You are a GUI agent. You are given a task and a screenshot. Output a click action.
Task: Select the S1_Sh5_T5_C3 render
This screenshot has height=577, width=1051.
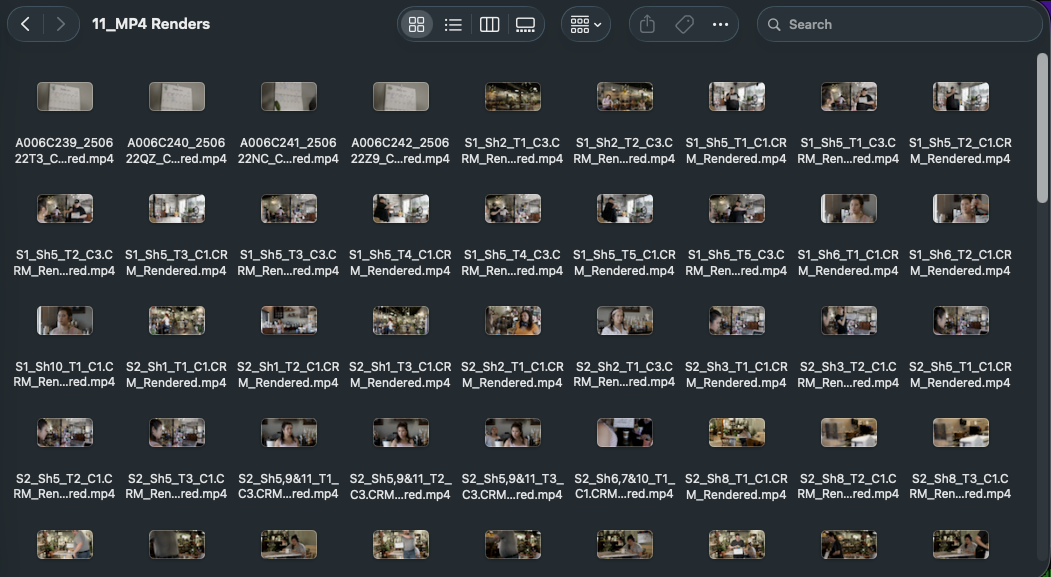tap(737, 208)
